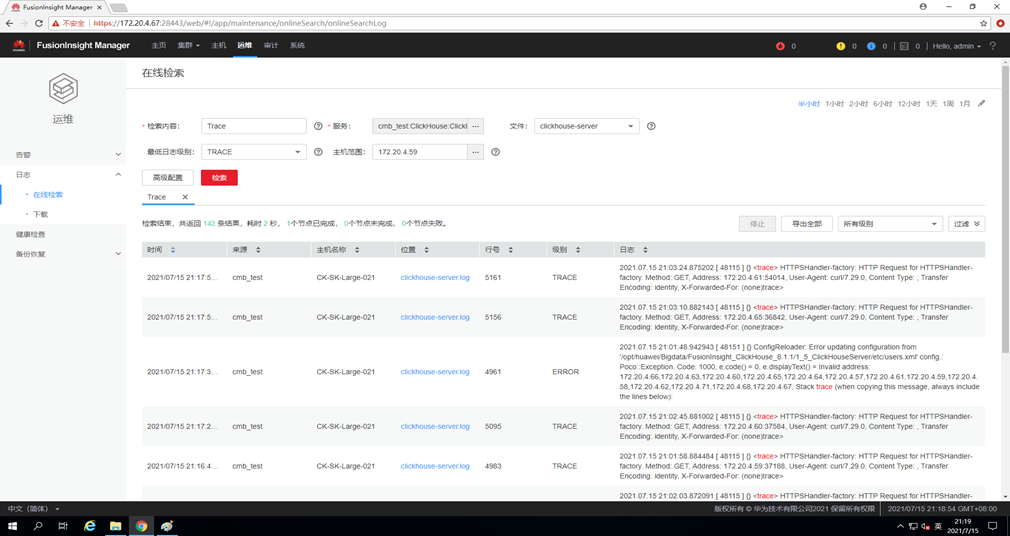Select 在线检索 in the sidebar
Screen dimensions: 1010x536
point(48,195)
